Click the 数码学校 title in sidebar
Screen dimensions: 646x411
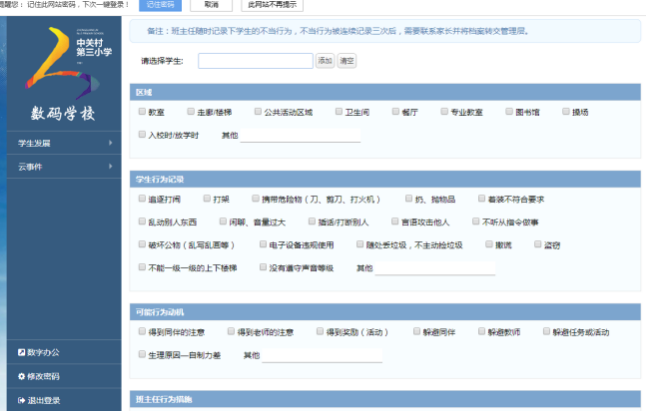(63, 113)
